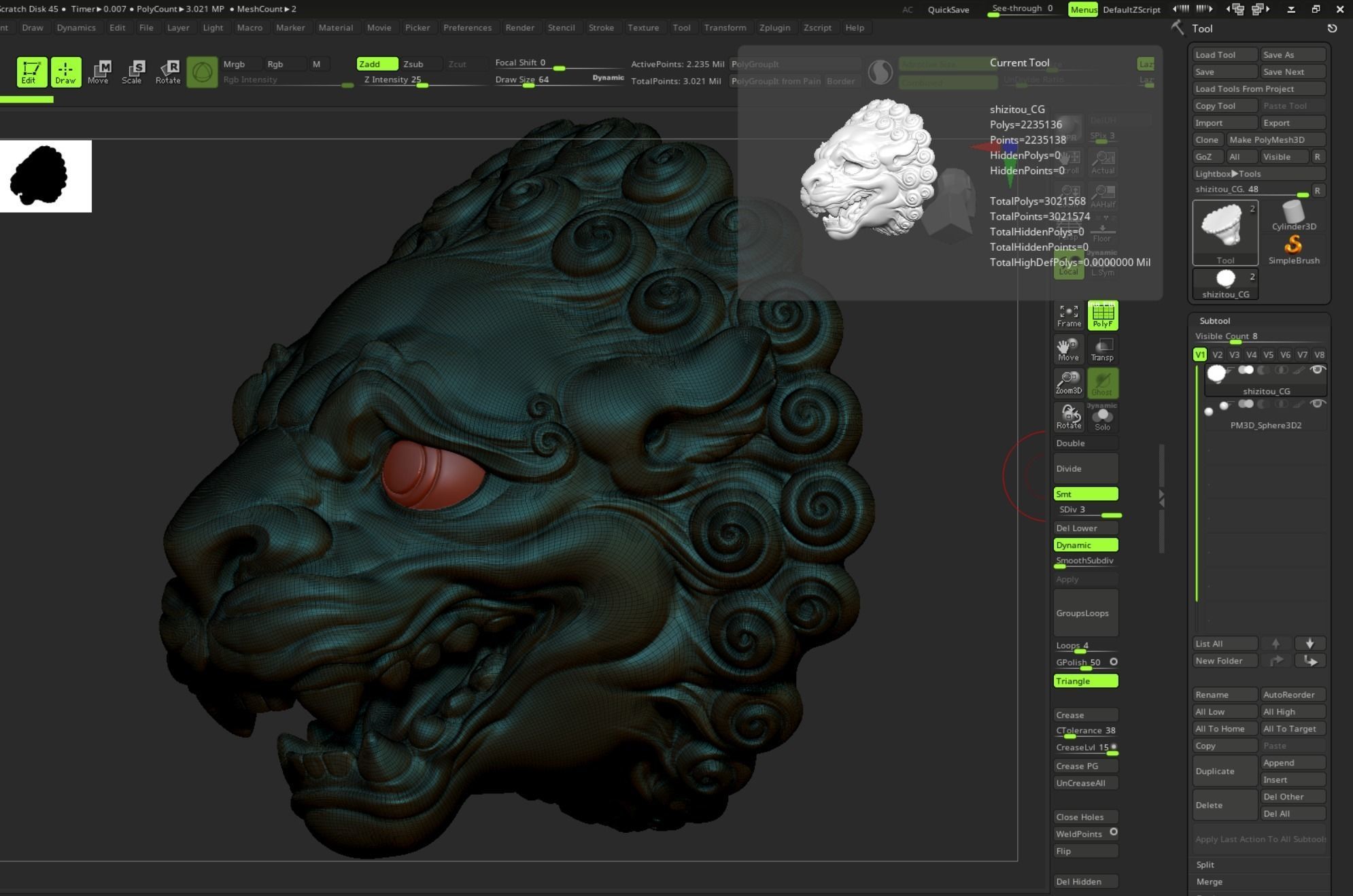Click the Close Holes button

(x=1086, y=817)
